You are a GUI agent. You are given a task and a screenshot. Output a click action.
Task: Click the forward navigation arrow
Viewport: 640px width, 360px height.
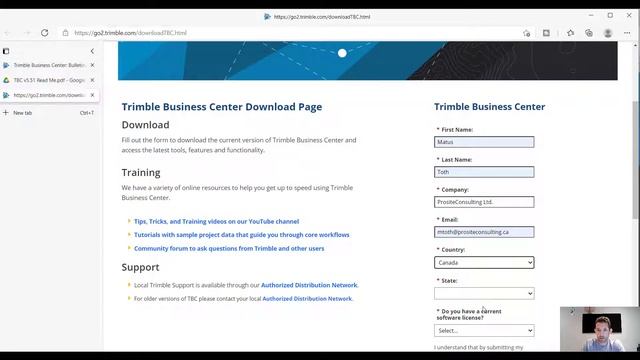point(27,33)
